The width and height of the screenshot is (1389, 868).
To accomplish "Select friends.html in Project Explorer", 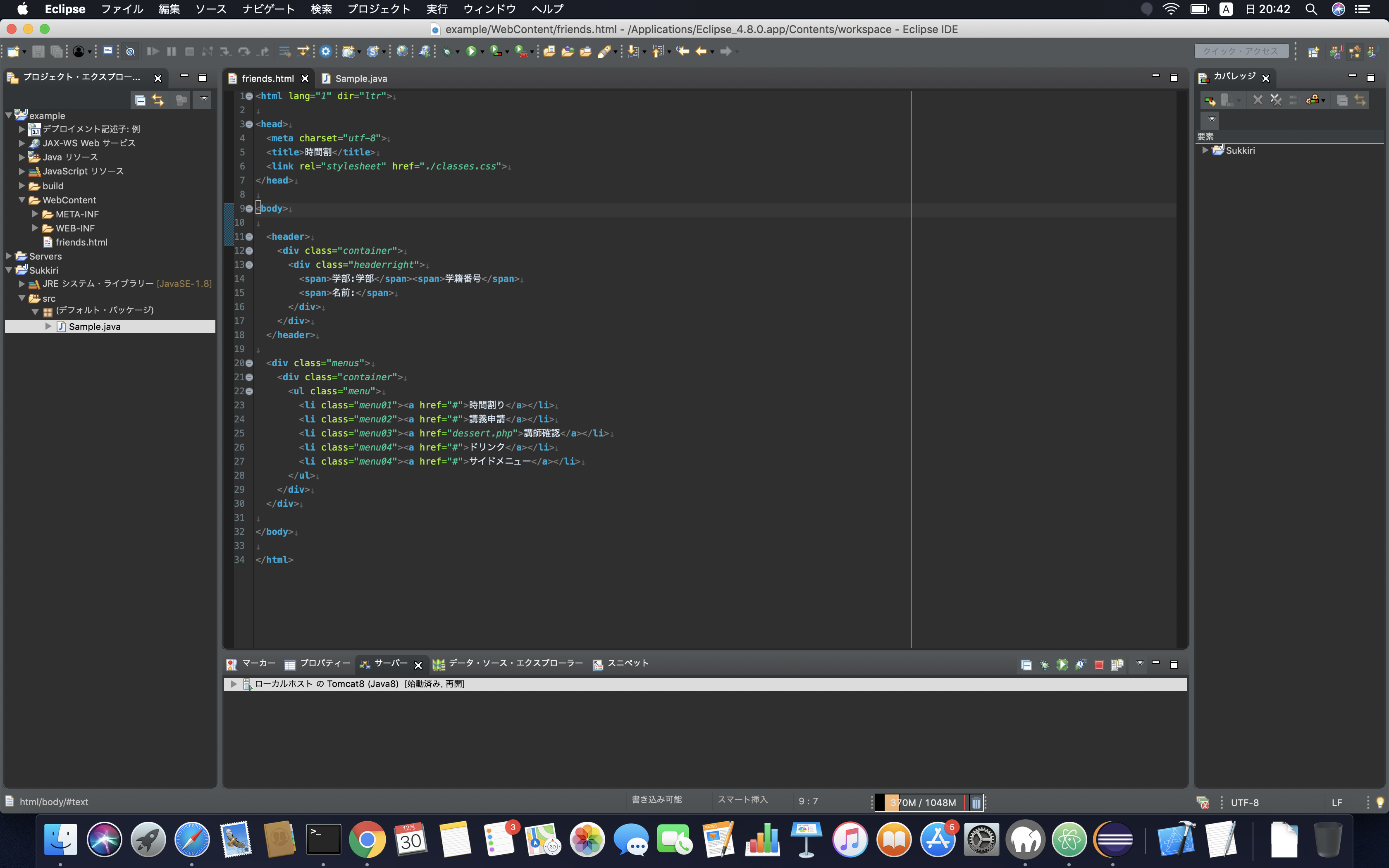I will [81, 242].
